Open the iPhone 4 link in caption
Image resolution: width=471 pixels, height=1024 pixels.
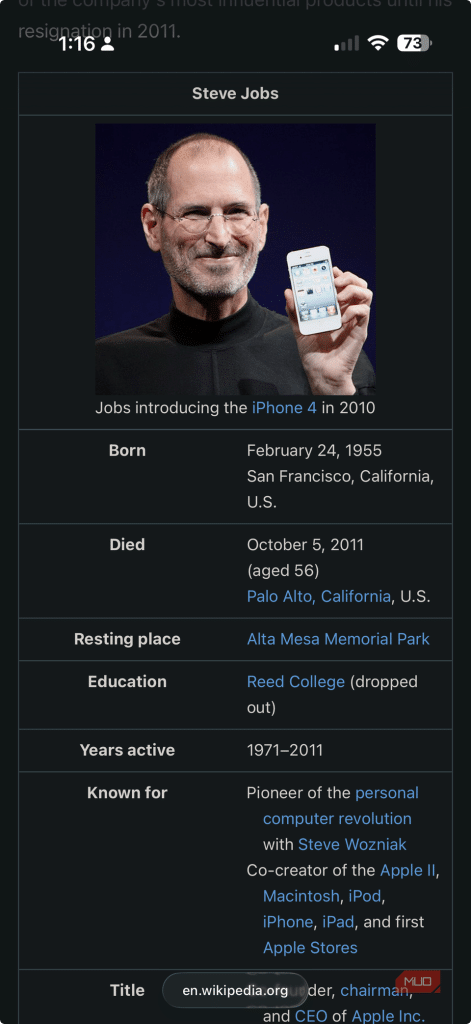pyautogui.click(x=284, y=408)
